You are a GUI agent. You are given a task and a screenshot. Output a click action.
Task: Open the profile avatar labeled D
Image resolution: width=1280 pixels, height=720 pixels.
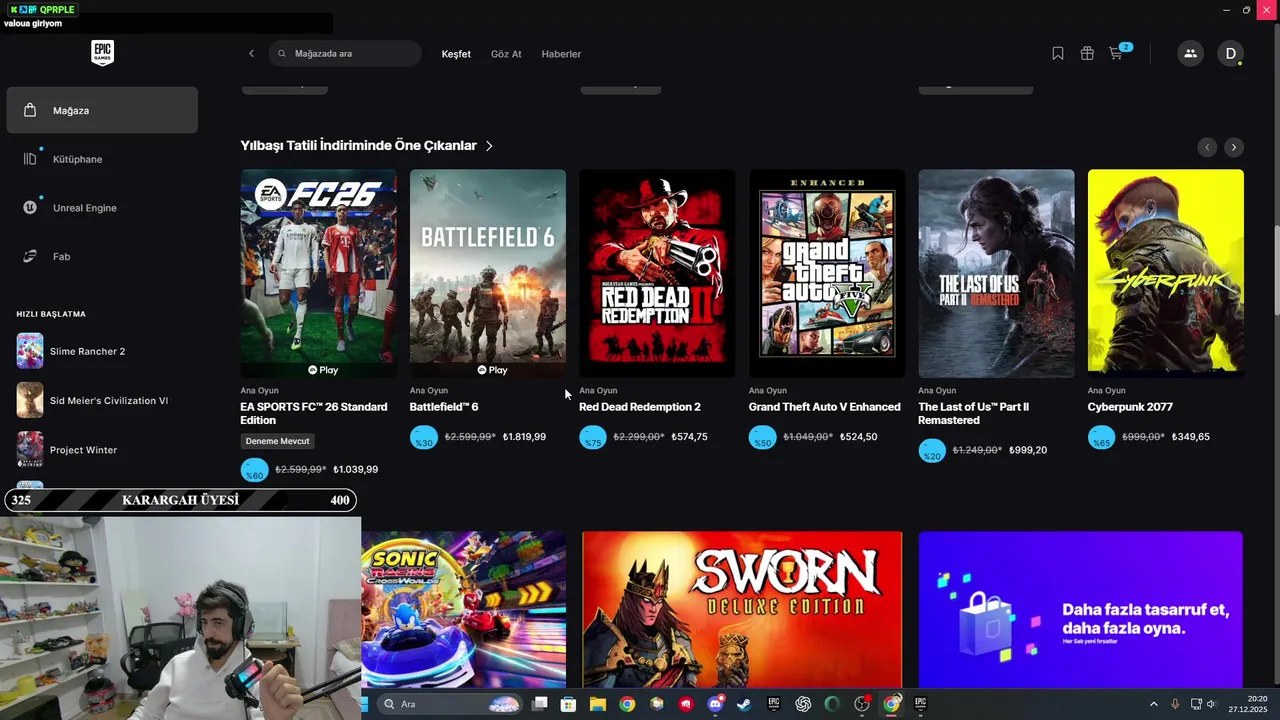[x=1231, y=54]
